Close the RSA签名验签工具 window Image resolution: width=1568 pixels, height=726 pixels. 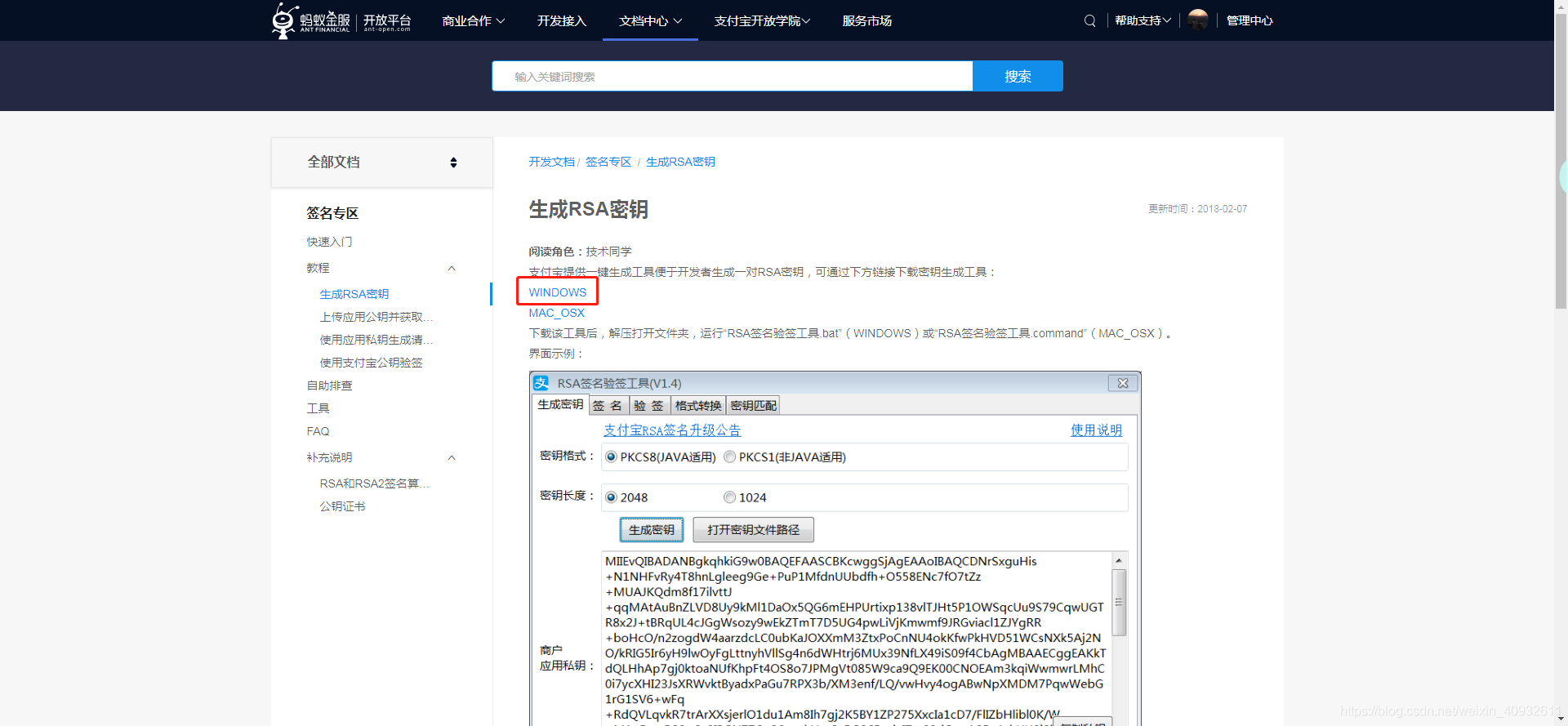click(1123, 383)
